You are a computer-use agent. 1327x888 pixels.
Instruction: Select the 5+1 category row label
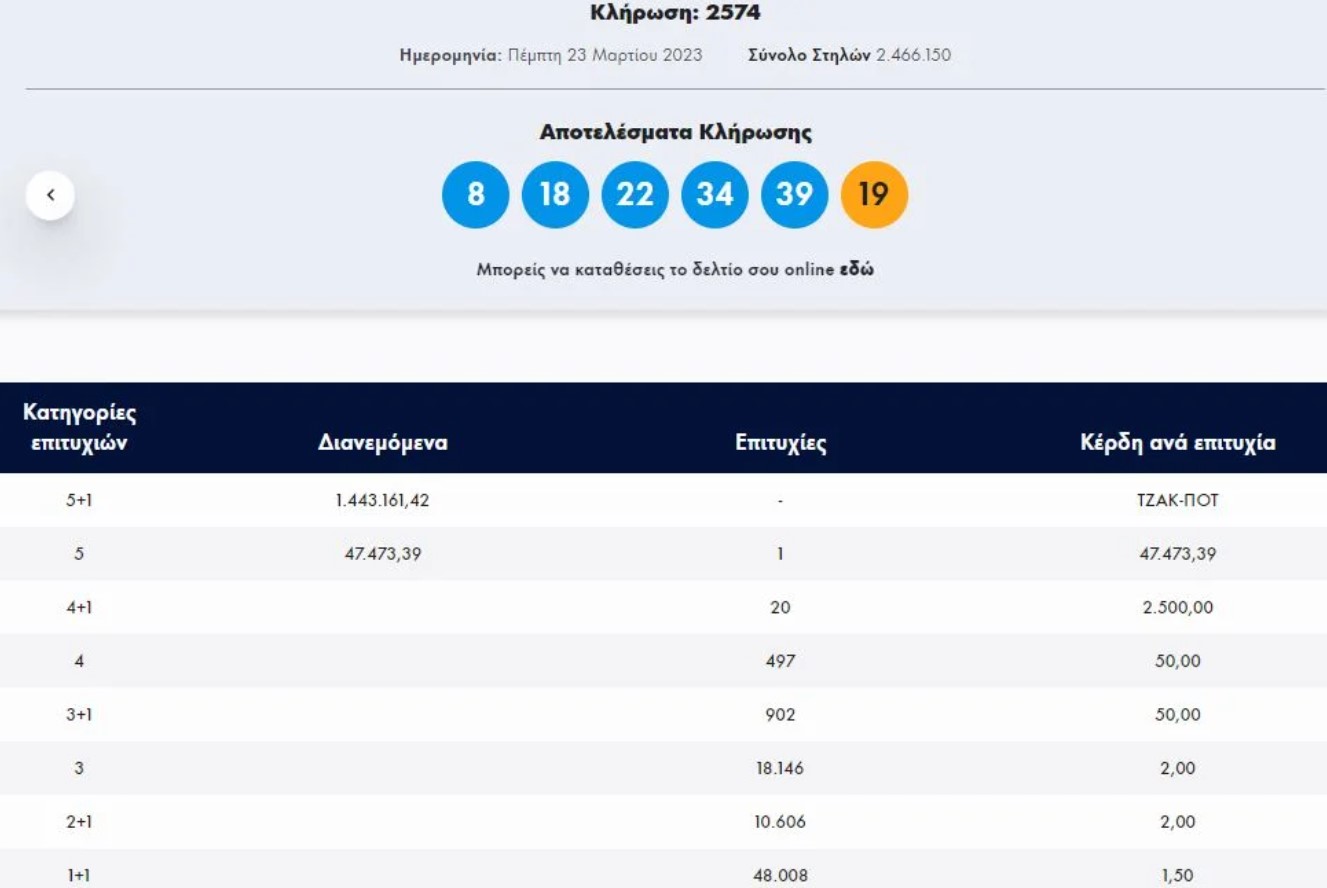(79, 500)
